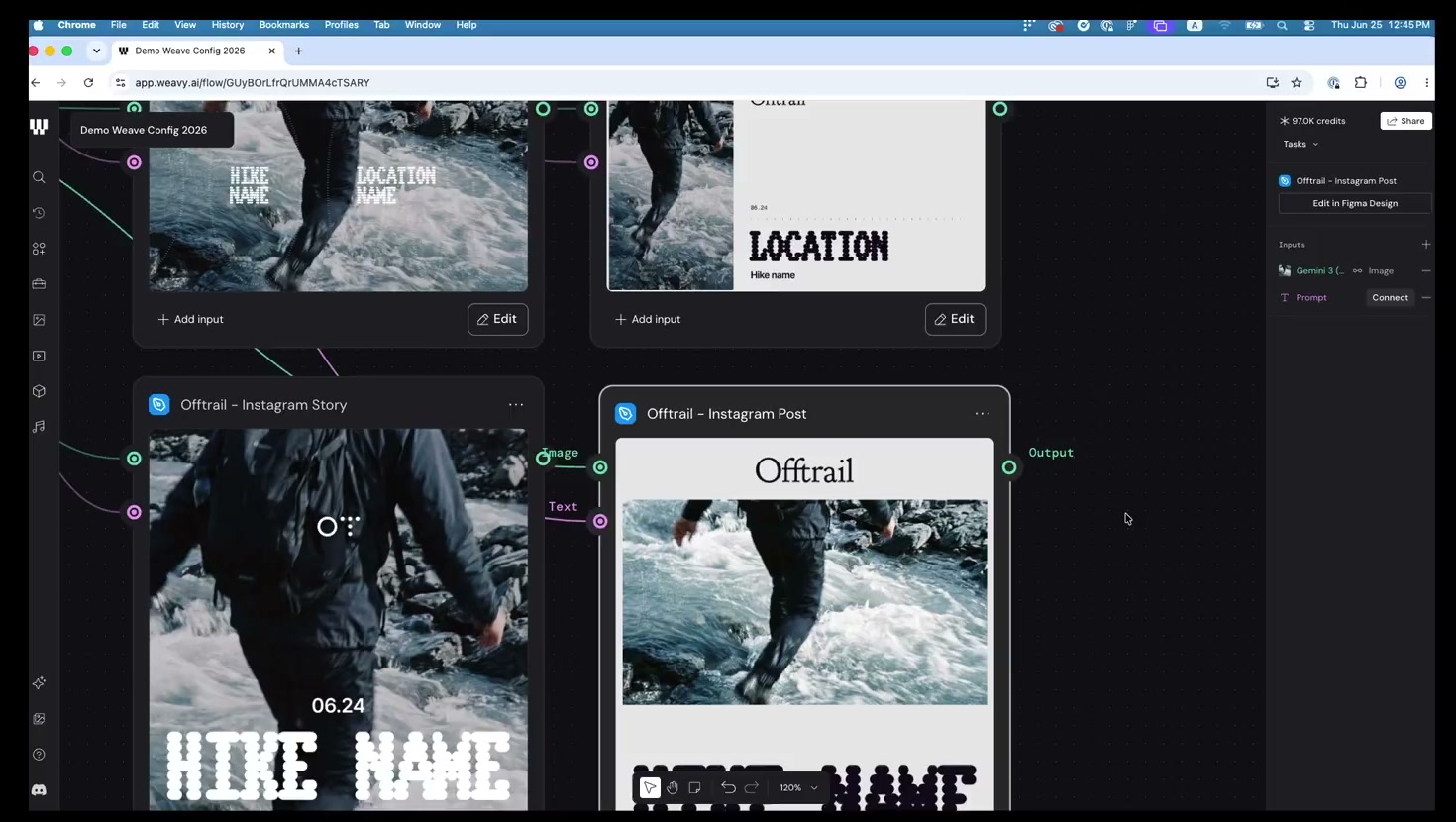Select the pointer tool in bottom toolbar
The height and width of the screenshot is (822, 1456).
point(650,787)
